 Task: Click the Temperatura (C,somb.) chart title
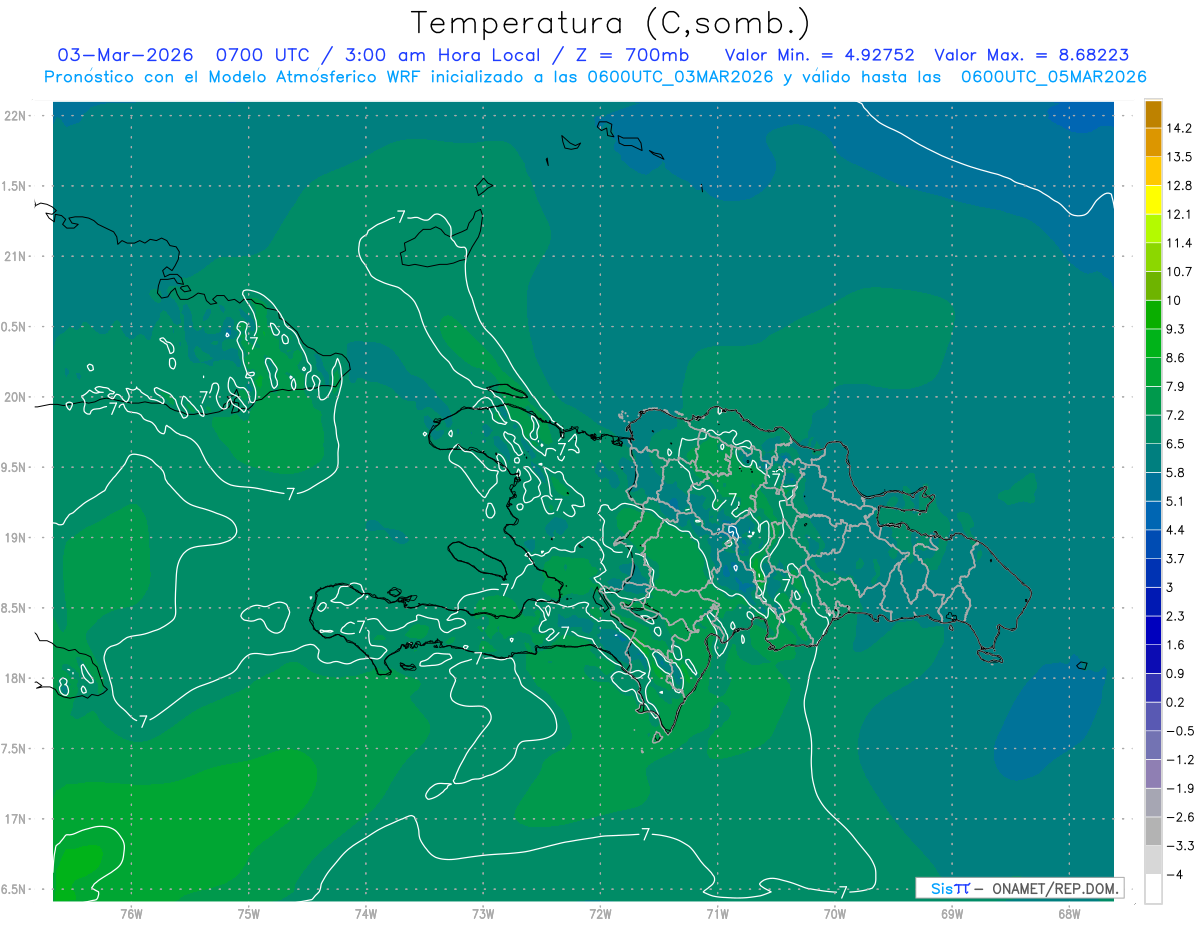610,23
